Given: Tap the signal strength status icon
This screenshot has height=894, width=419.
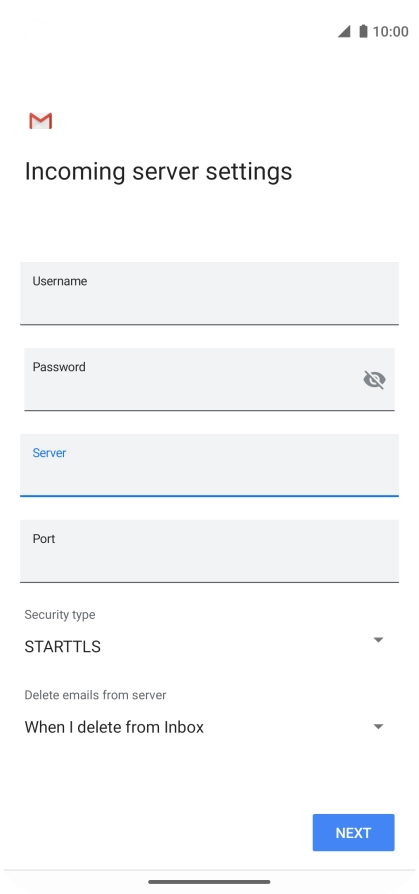Looking at the screenshot, I should coord(344,31).
